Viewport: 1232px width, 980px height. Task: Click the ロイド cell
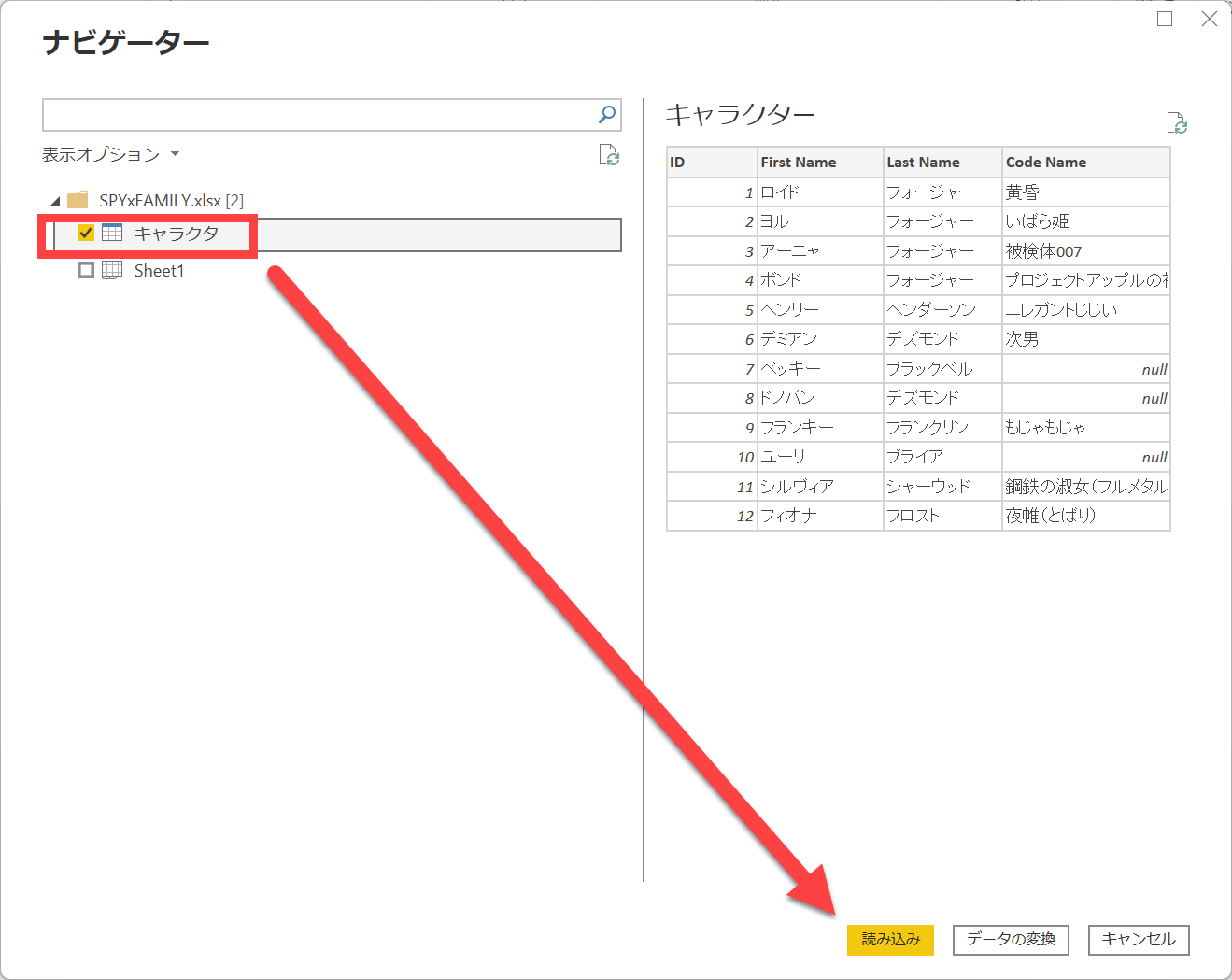click(x=820, y=192)
